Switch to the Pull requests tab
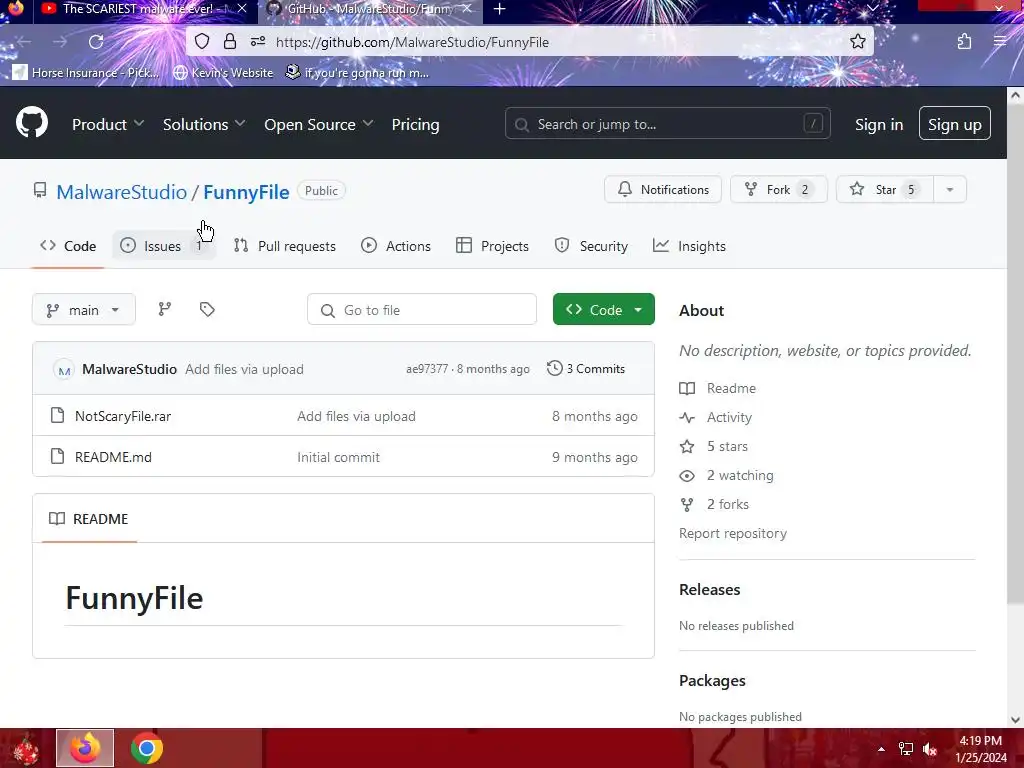The height and width of the screenshot is (768, 1024). [285, 246]
